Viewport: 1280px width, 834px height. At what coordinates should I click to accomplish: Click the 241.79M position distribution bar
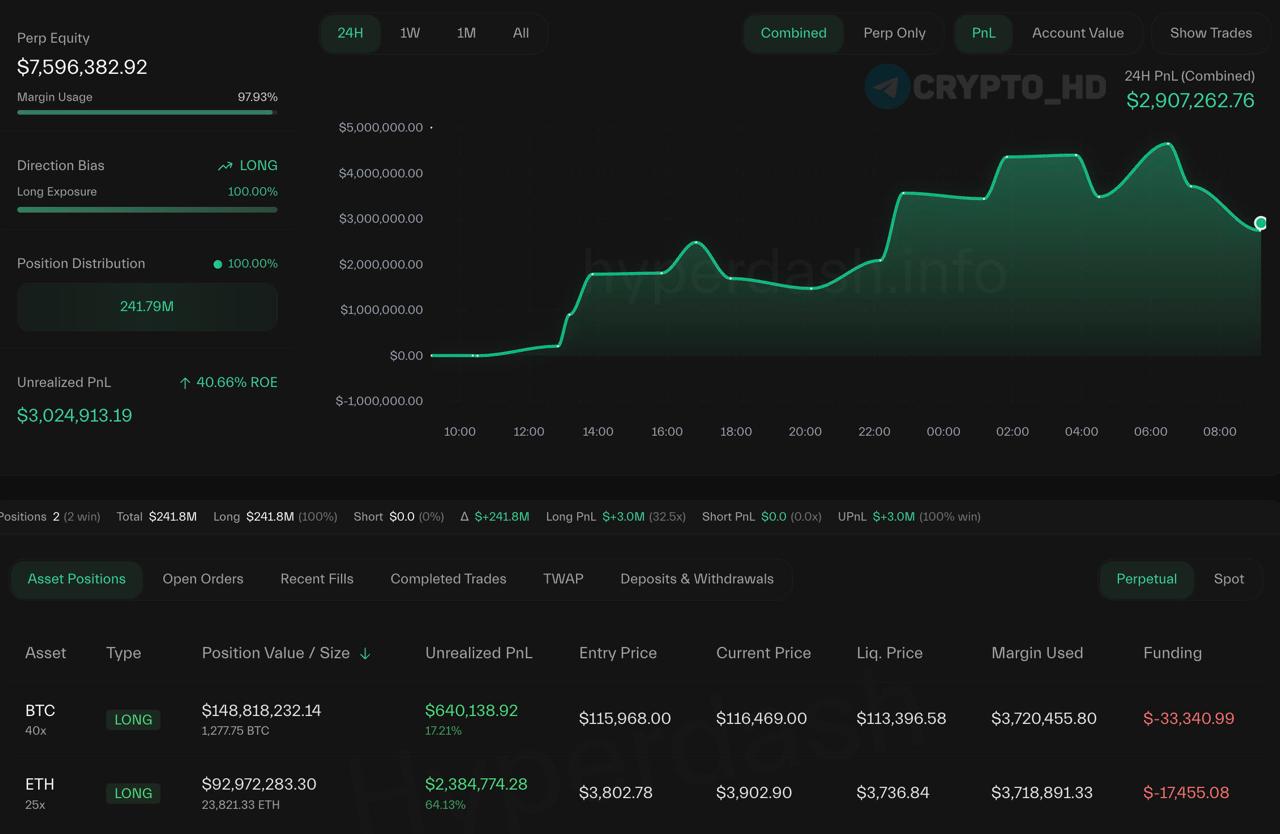(147, 307)
